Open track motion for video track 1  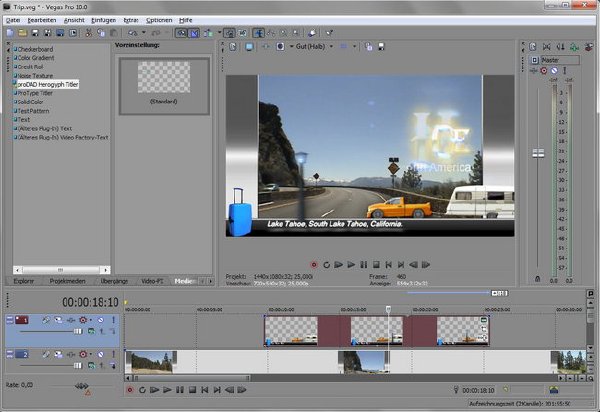tap(58, 320)
